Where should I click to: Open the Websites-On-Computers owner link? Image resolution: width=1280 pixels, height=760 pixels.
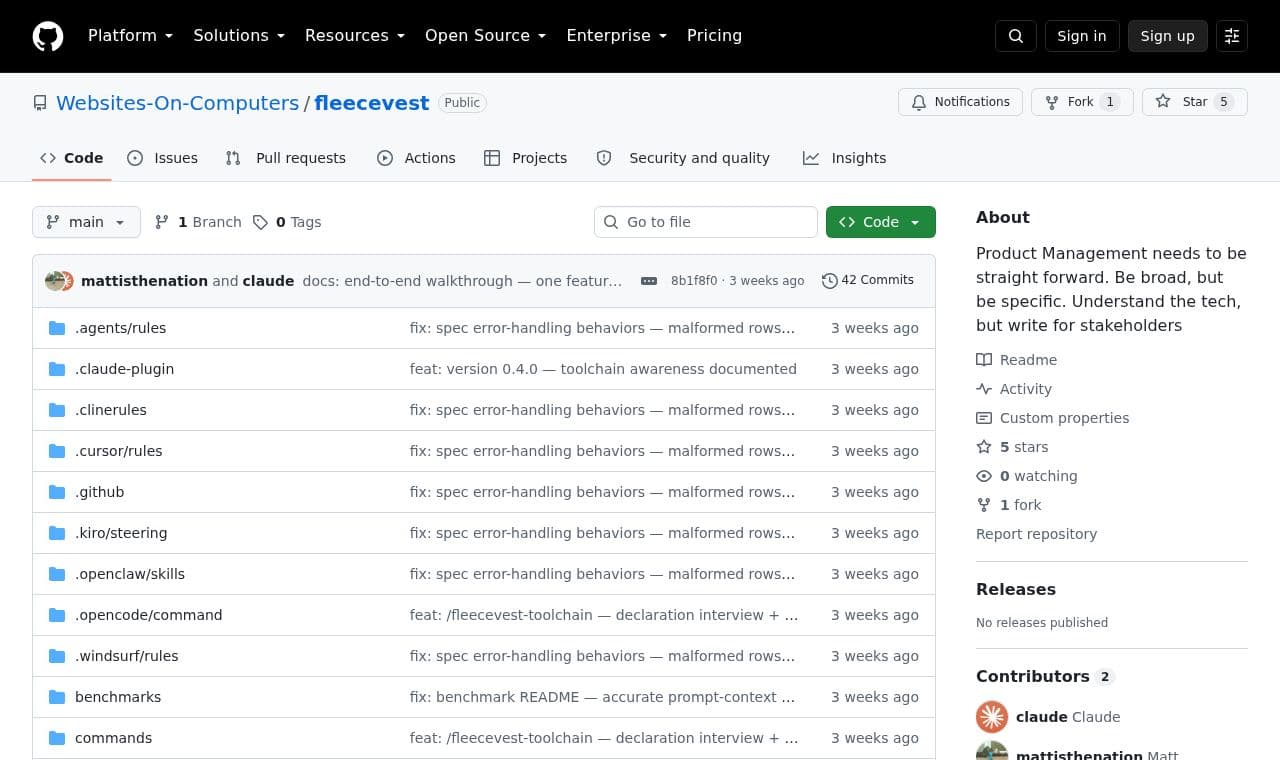[x=177, y=103]
